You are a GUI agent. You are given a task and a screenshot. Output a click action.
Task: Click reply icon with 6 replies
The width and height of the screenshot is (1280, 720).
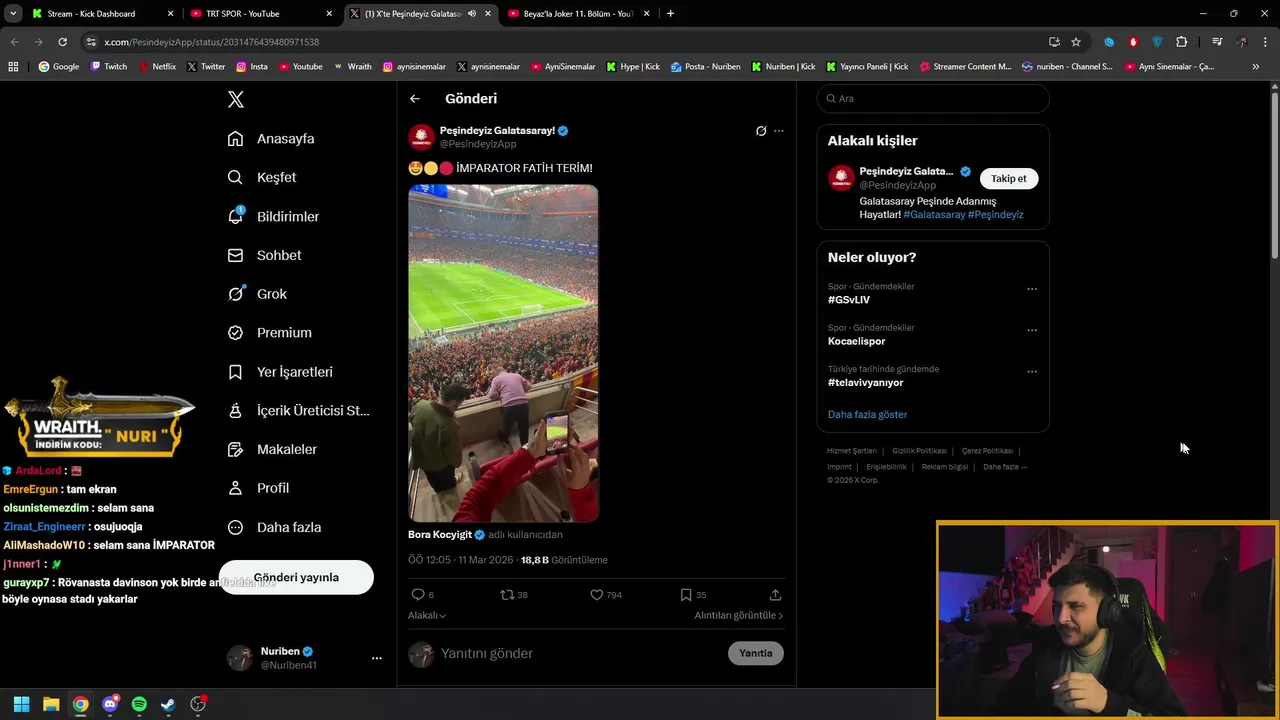422,595
